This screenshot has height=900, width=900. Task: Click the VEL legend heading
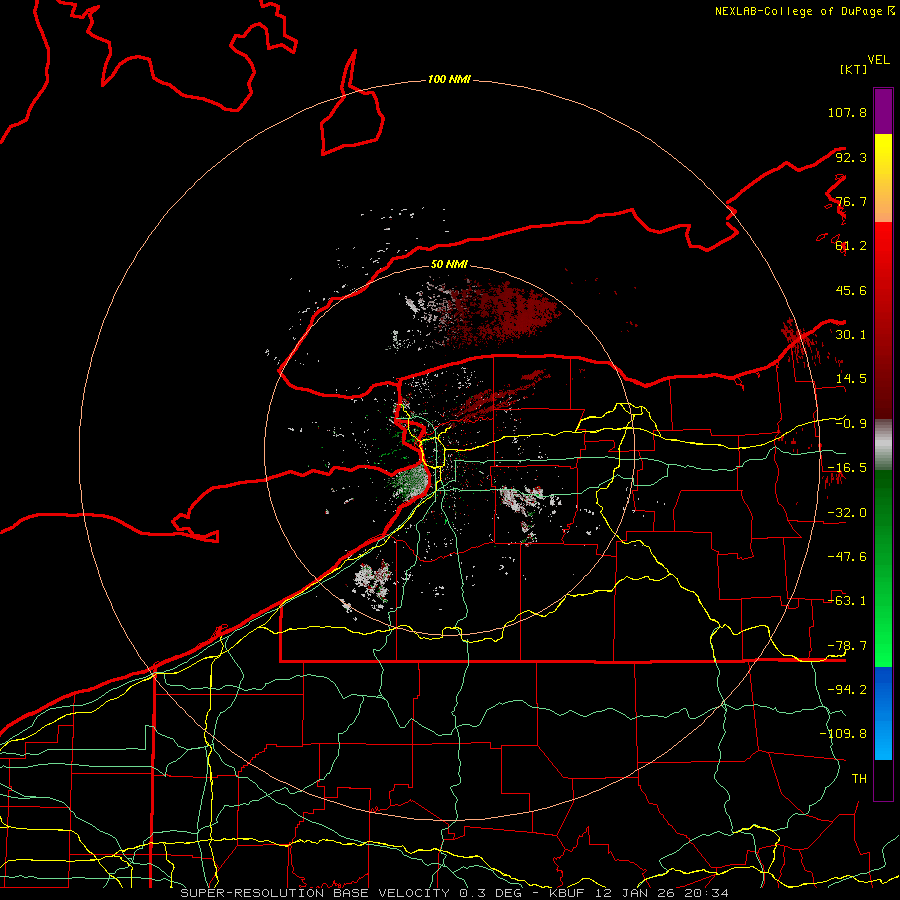pos(878,60)
